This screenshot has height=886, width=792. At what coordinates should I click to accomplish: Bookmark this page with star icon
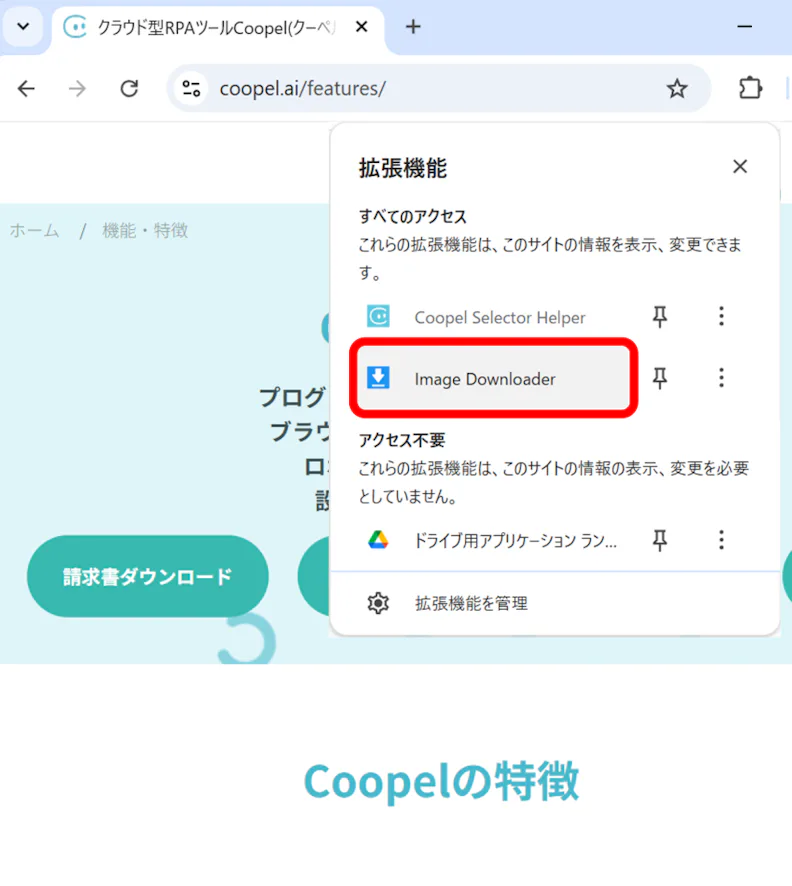pyautogui.click(x=677, y=88)
